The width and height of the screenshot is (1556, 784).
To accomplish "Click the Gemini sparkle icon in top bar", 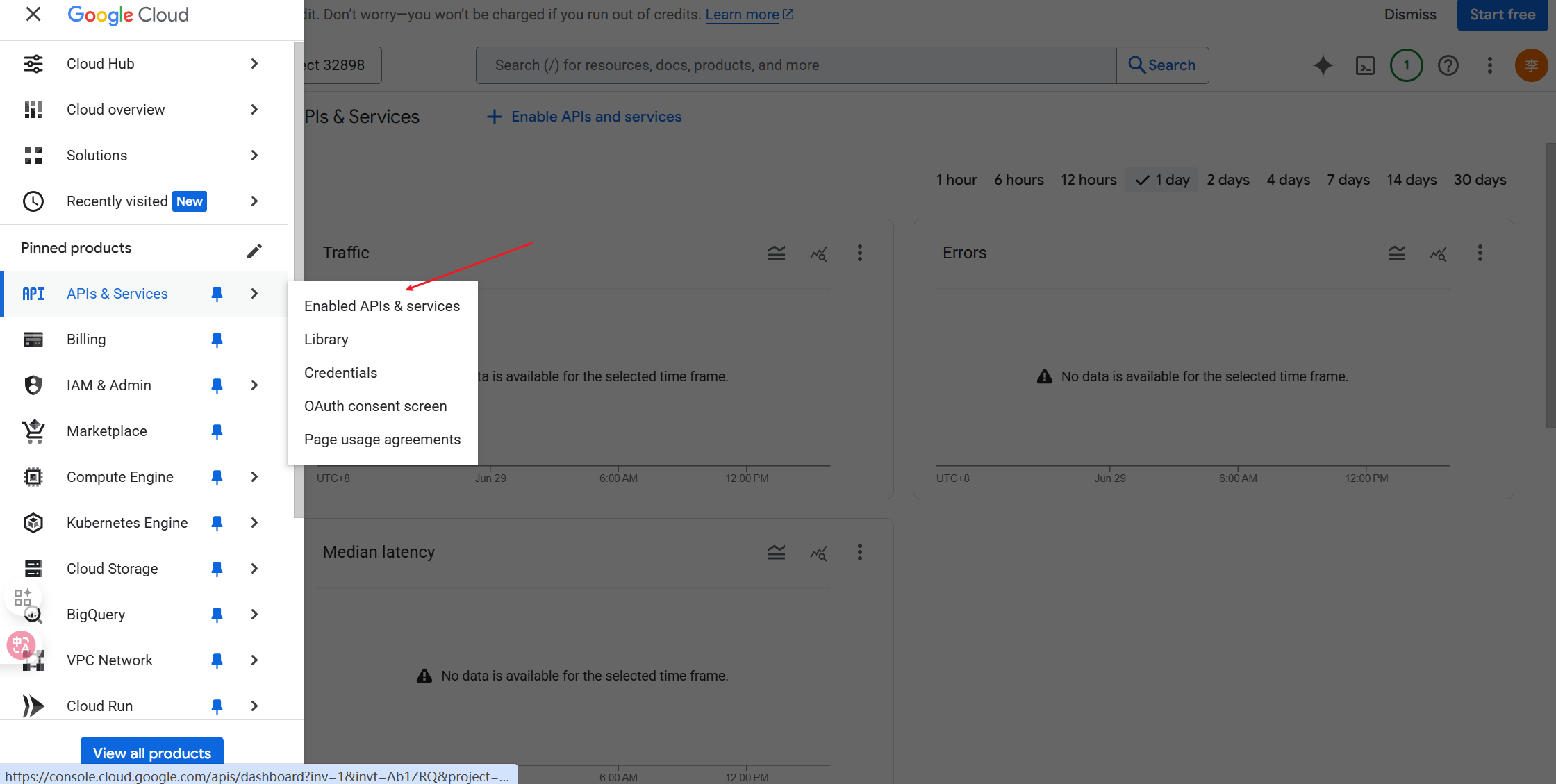I will tap(1323, 65).
